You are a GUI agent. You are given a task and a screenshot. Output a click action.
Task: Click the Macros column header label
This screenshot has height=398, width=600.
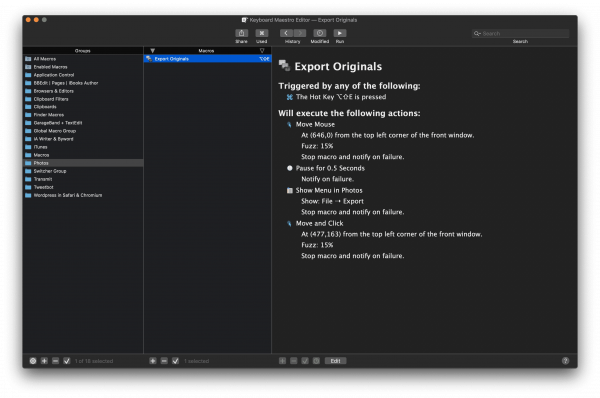206,51
